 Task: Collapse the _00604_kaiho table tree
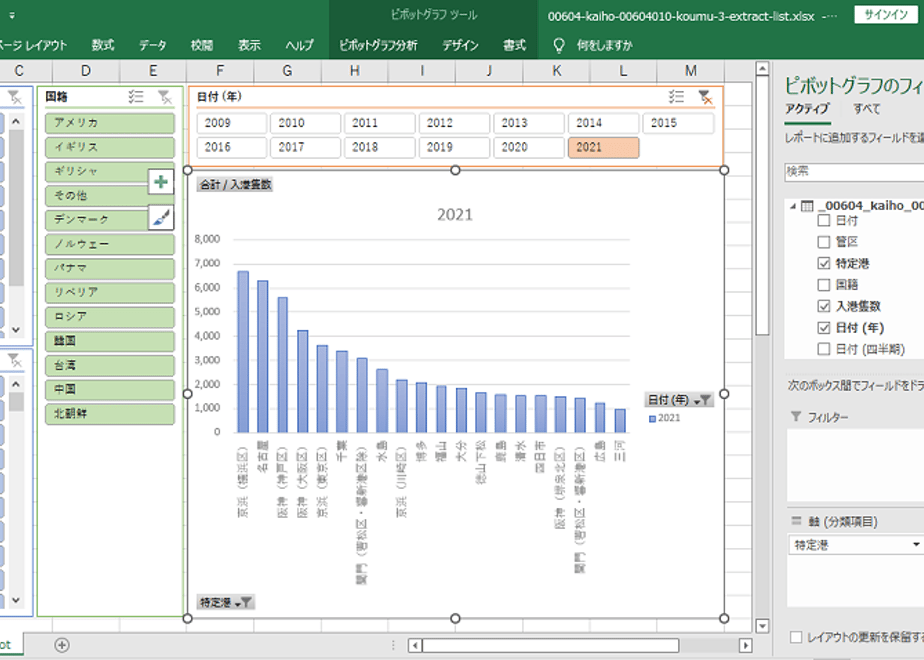pos(793,206)
